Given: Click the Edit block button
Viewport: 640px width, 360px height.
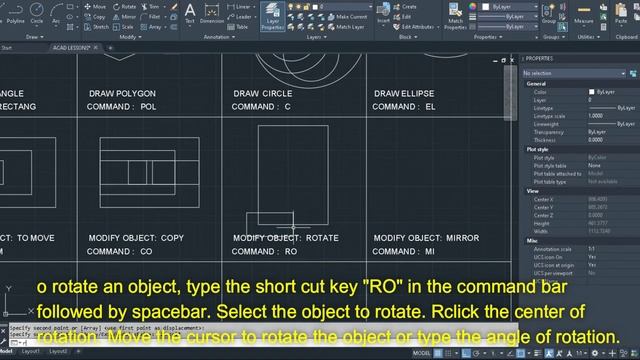Looking at the screenshot, I should tap(402, 17).
